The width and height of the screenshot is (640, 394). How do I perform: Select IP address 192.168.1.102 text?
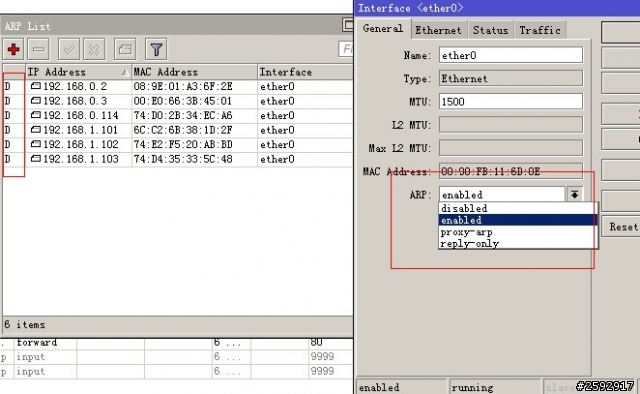pos(81,144)
